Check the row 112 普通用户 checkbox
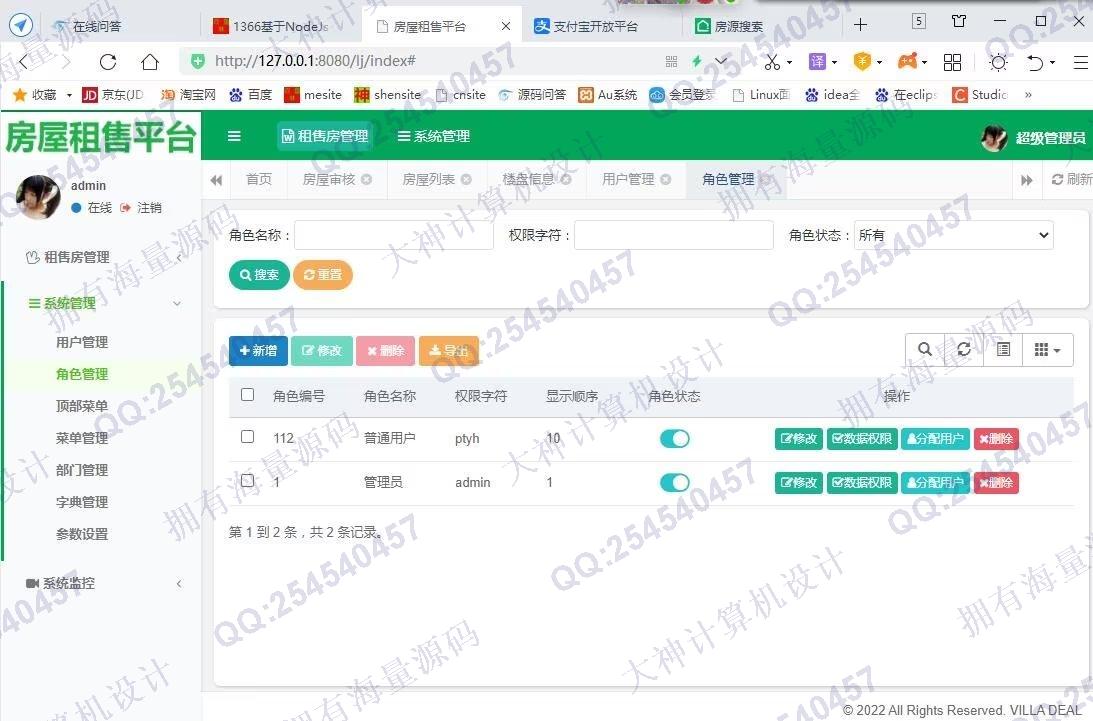Image resolution: width=1093 pixels, height=721 pixels. (247, 437)
